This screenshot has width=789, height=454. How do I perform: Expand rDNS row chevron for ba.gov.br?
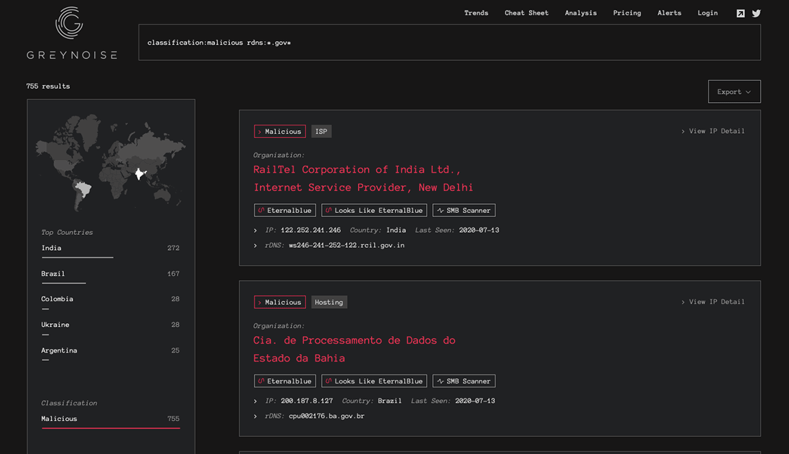pyautogui.click(x=256, y=416)
